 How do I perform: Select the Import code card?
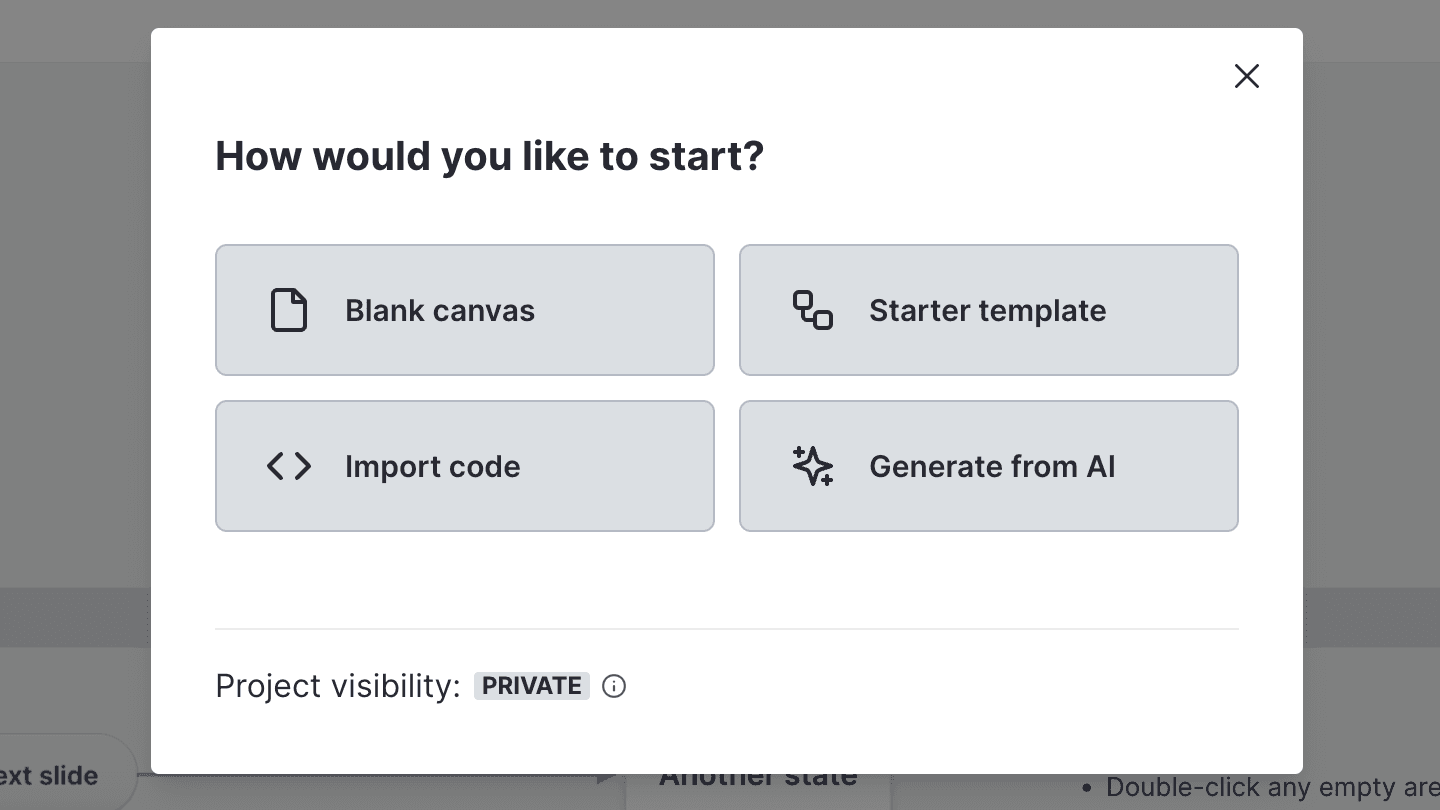tap(464, 466)
